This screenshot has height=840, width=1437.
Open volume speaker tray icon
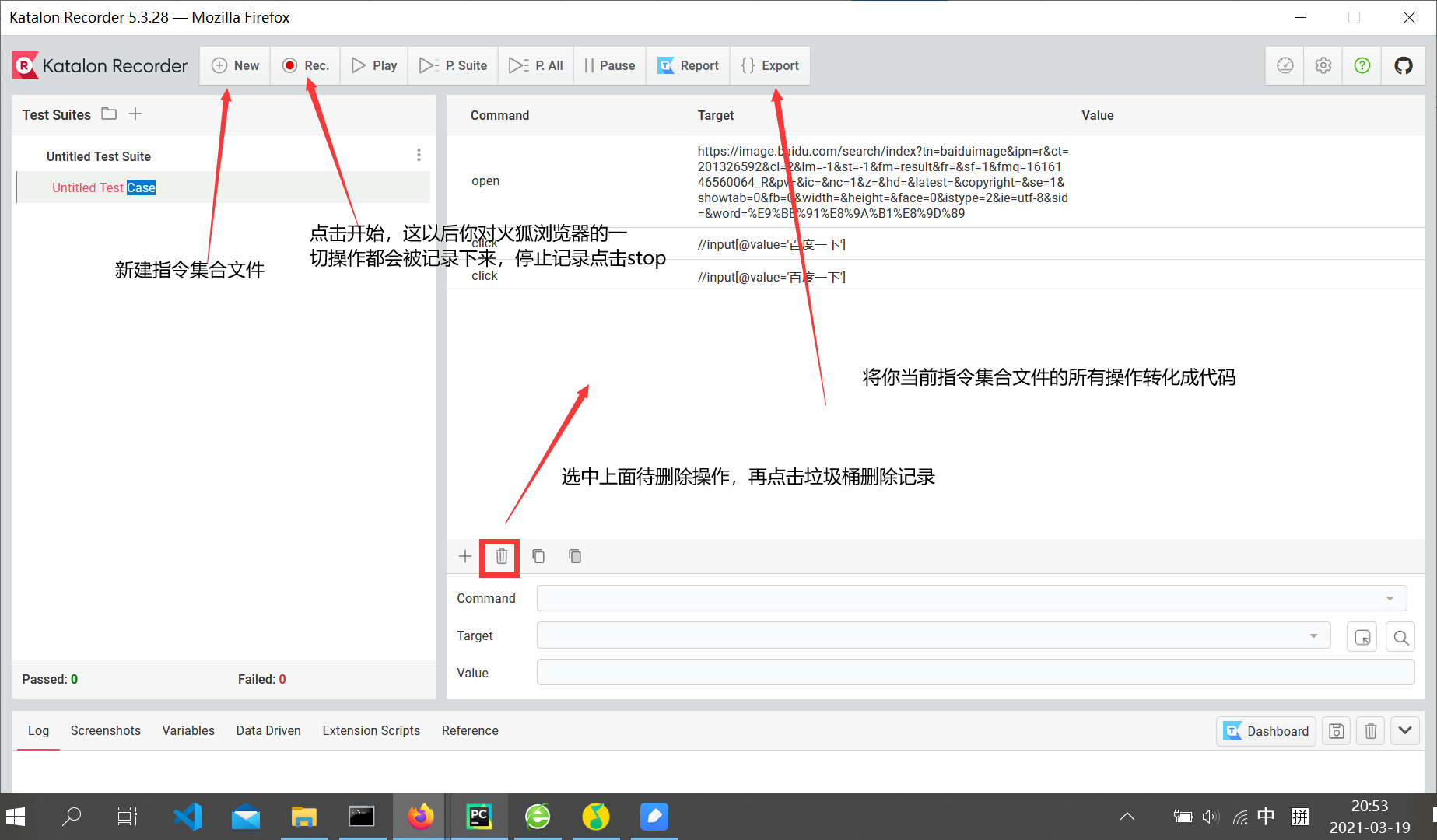[1210, 817]
